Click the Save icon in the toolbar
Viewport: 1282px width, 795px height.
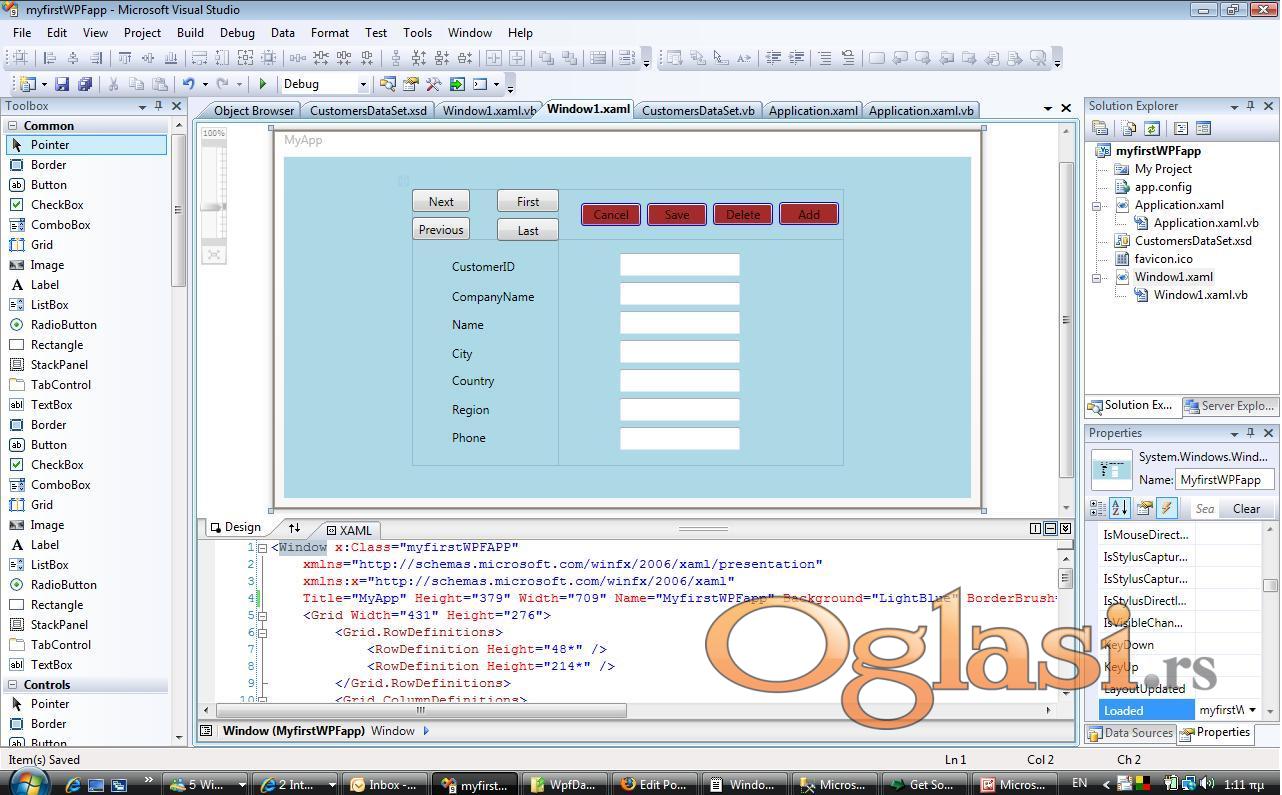tap(62, 85)
